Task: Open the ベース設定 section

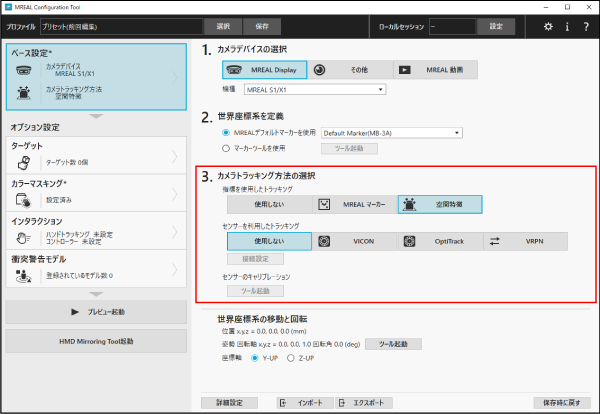Action: pyautogui.click(x=96, y=77)
